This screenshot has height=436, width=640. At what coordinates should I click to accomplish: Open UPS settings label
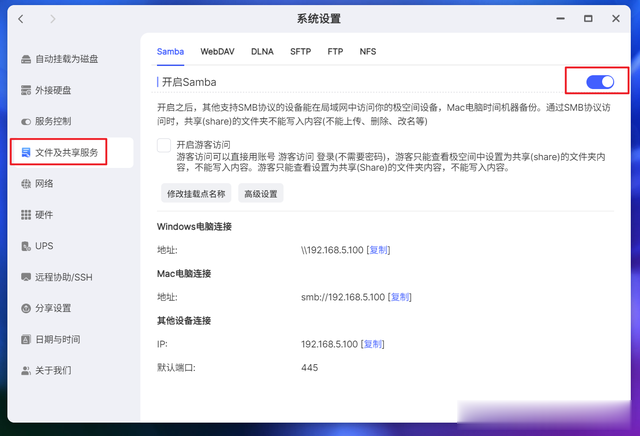click(x=44, y=246)
